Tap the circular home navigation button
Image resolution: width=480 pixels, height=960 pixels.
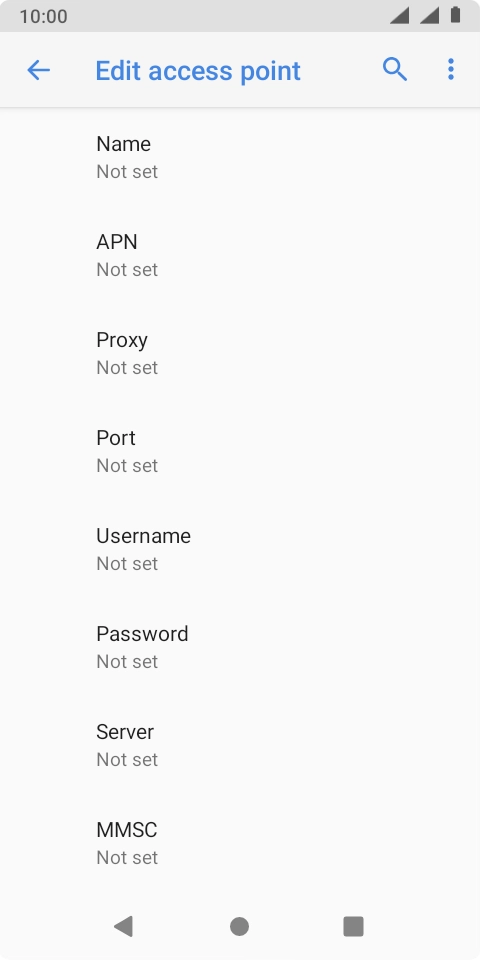point(239,926)
